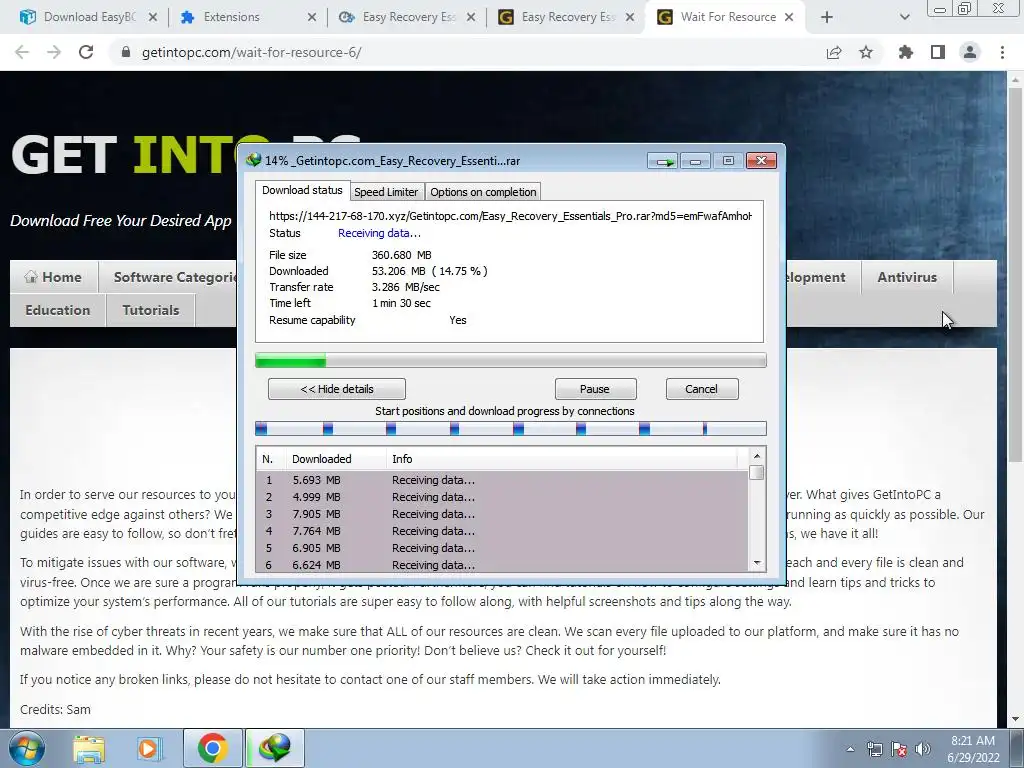
Task: Open Windows Explorer from taskbar
Action: tap(89, 748)
